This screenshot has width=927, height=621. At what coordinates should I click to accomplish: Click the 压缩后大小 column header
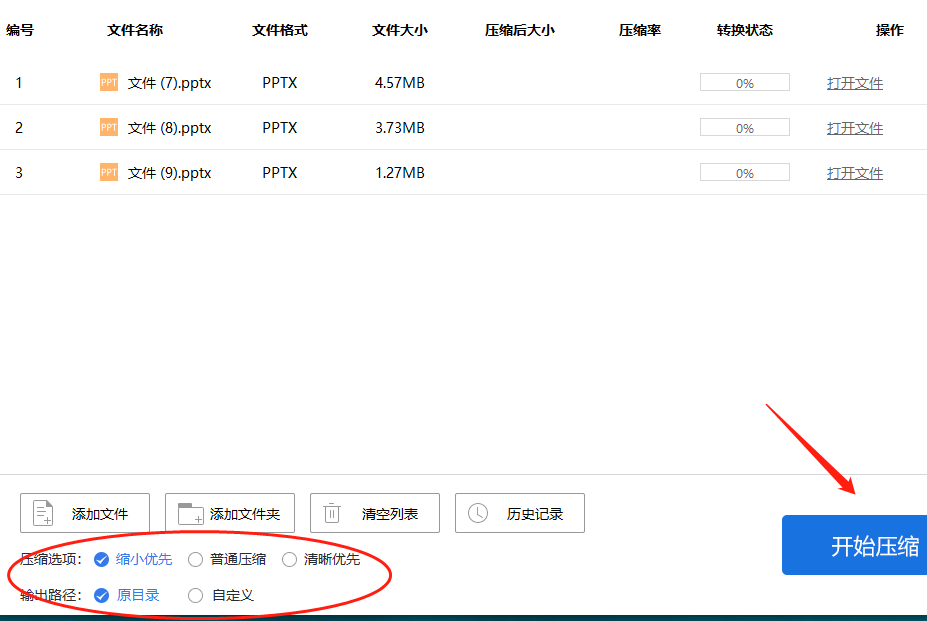click(x=520, y=30)
